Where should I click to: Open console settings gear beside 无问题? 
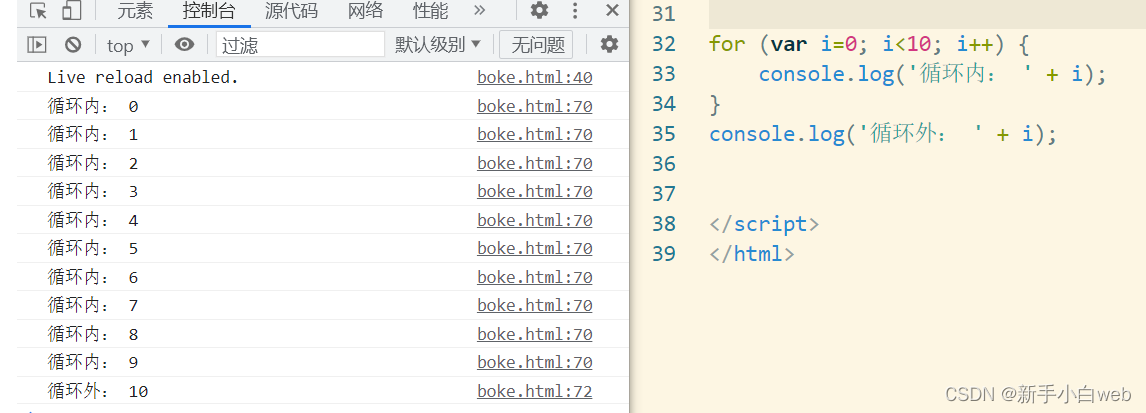pos(609,45)
